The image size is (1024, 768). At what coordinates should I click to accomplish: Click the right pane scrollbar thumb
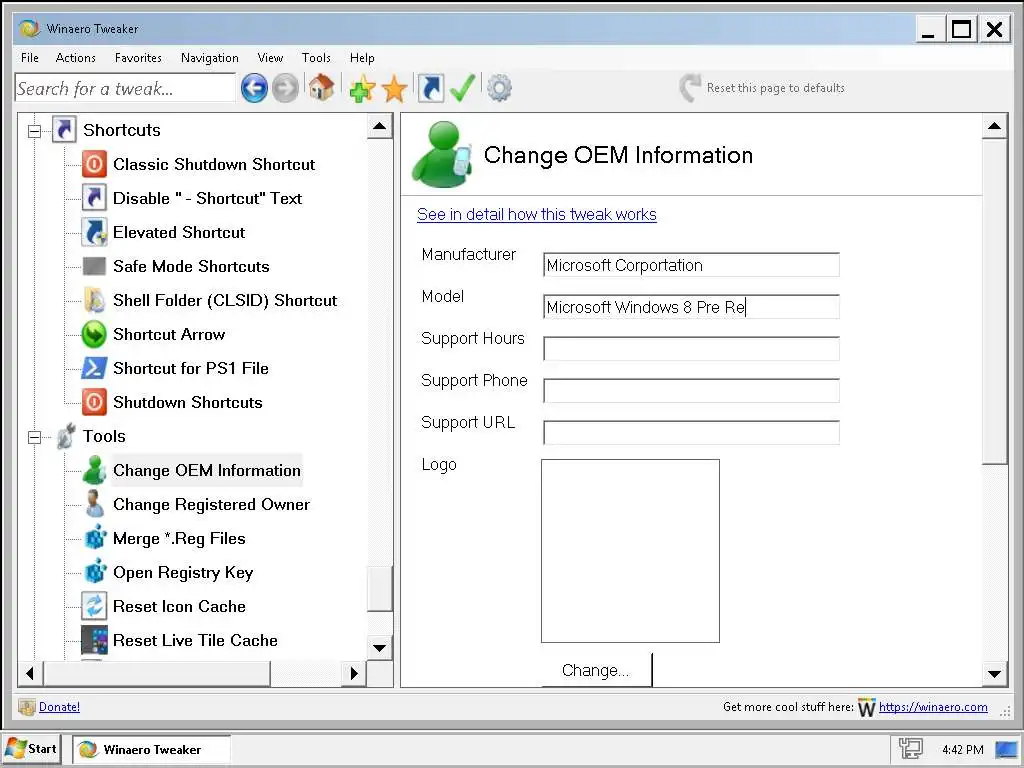click(995, 301)
